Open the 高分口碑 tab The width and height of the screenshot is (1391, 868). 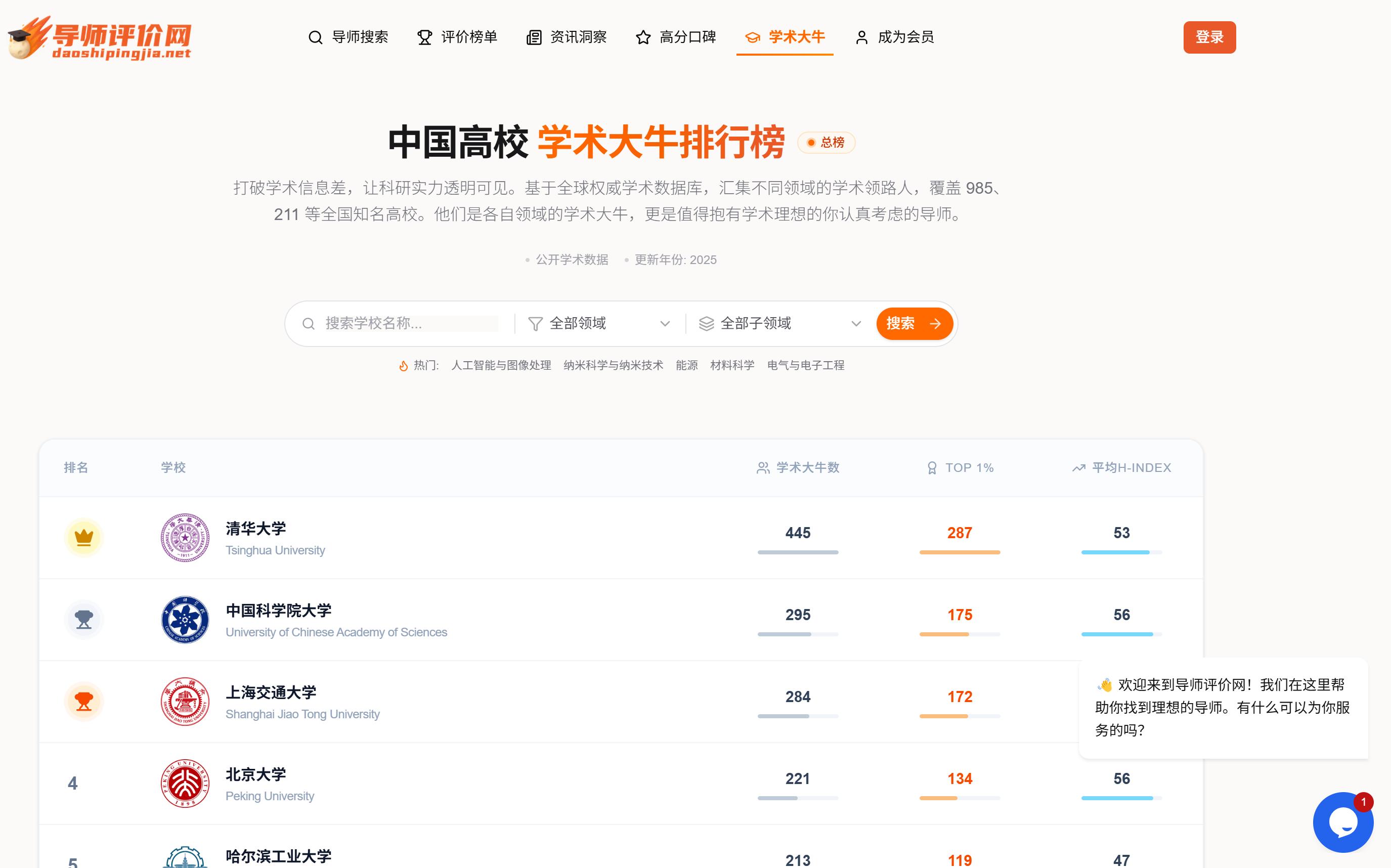click(676, 37)
